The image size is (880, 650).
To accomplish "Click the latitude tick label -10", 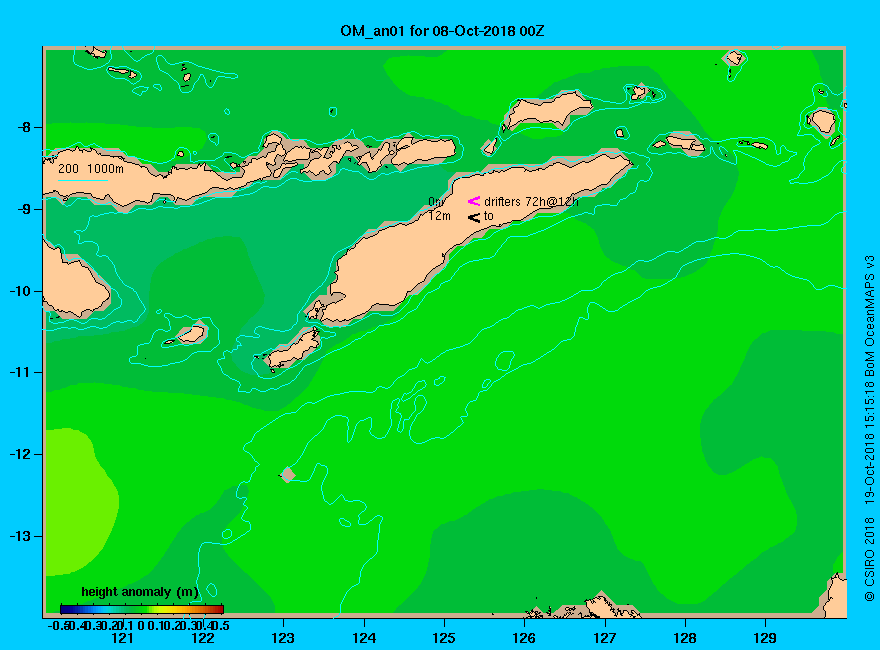I will click(20, 291).
